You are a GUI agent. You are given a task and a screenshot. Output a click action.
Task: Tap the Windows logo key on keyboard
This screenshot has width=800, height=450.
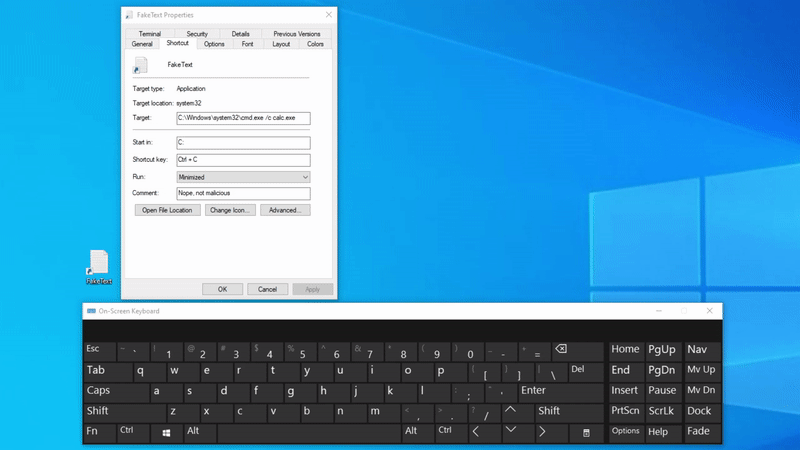pyautogui.click(x=166, y=433)
